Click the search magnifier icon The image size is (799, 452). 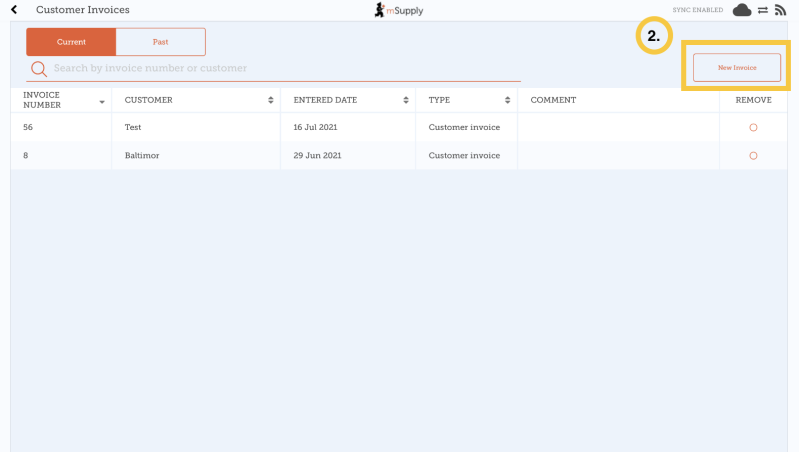click(39, 69)
